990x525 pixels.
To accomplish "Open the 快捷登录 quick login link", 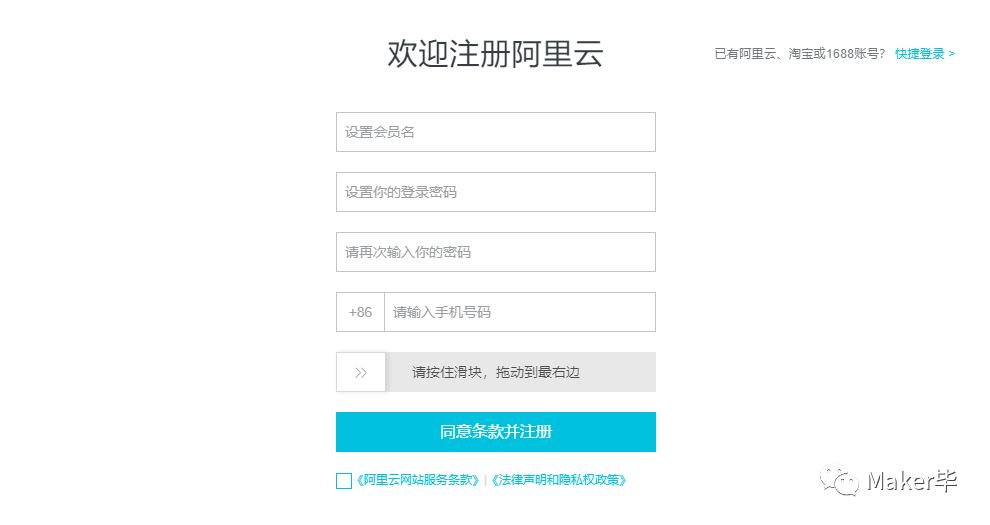I will 920,54.
